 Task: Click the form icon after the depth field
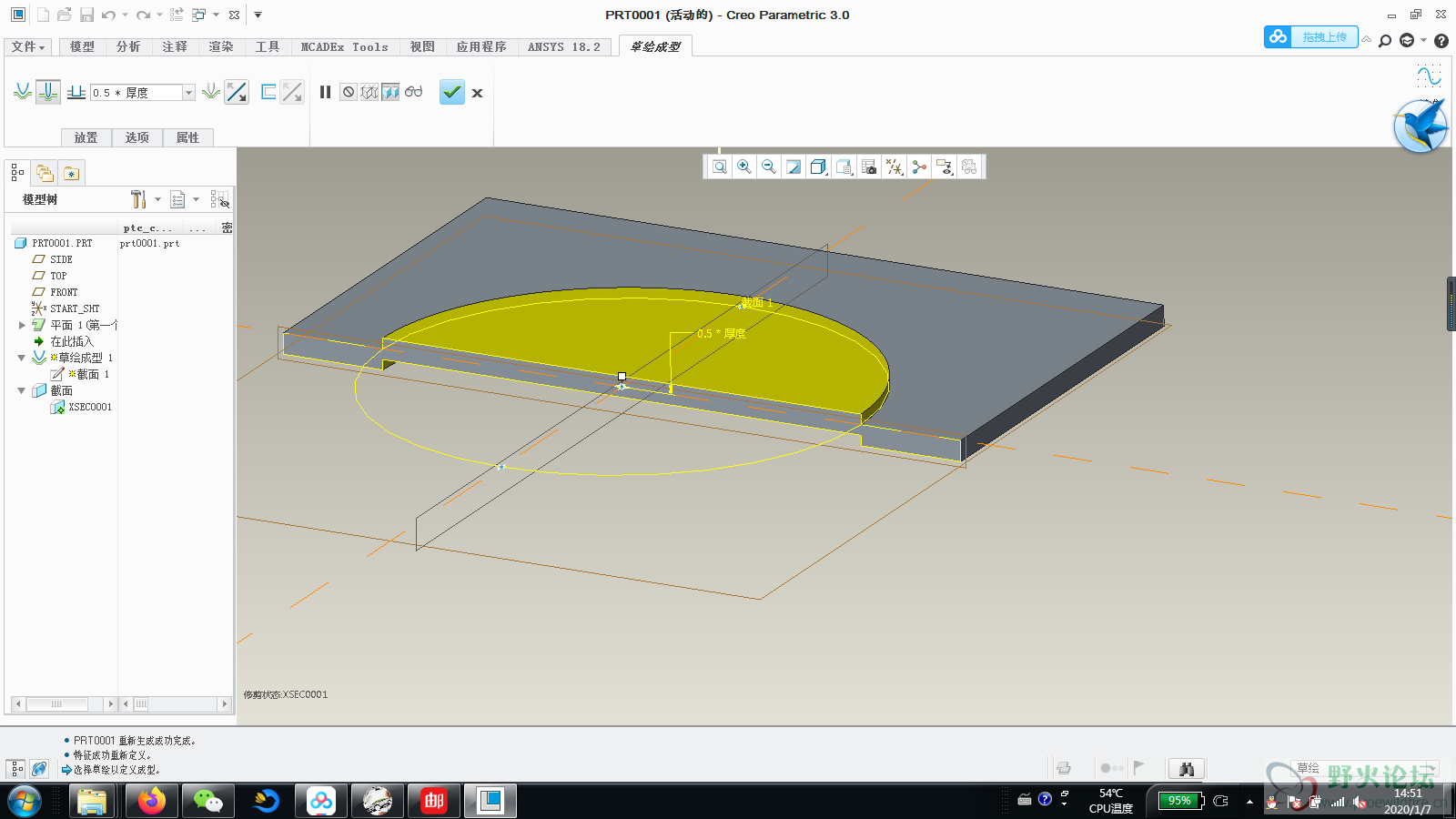tap(211, 92)
